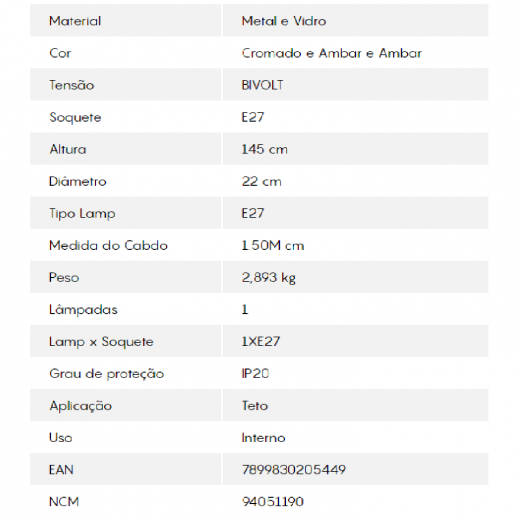The width and height of the screenshot is (520, 520).
Task: Select the Teto application value
Action: (255, 406)
